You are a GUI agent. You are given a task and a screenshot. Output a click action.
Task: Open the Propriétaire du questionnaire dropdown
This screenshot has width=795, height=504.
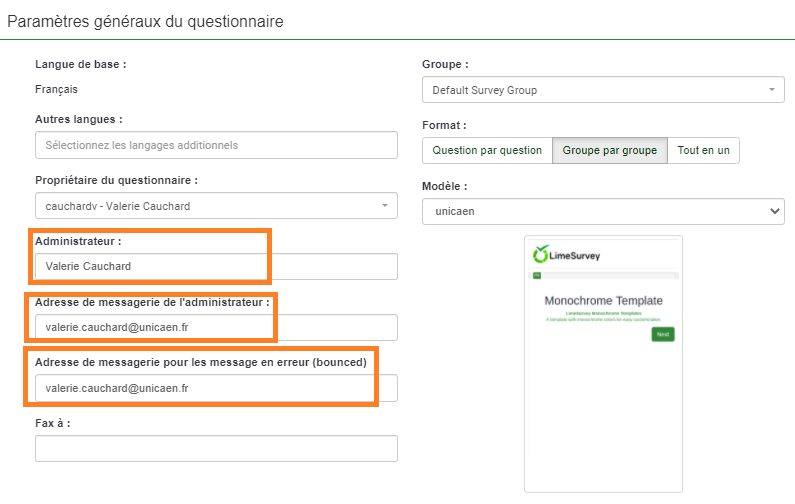coord(216,206)
